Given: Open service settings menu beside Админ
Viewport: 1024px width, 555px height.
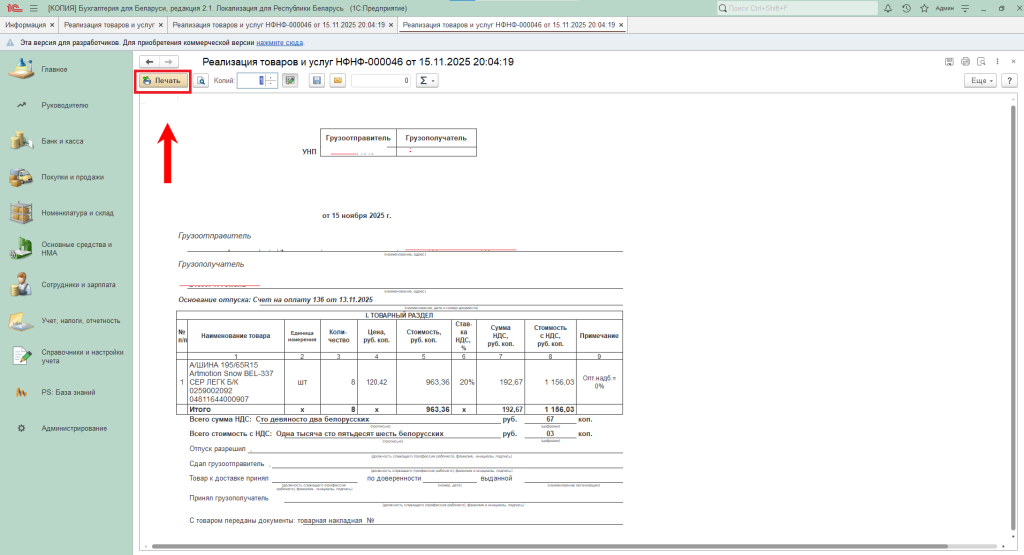Looking at the screenshot, I should pos(963,8).
